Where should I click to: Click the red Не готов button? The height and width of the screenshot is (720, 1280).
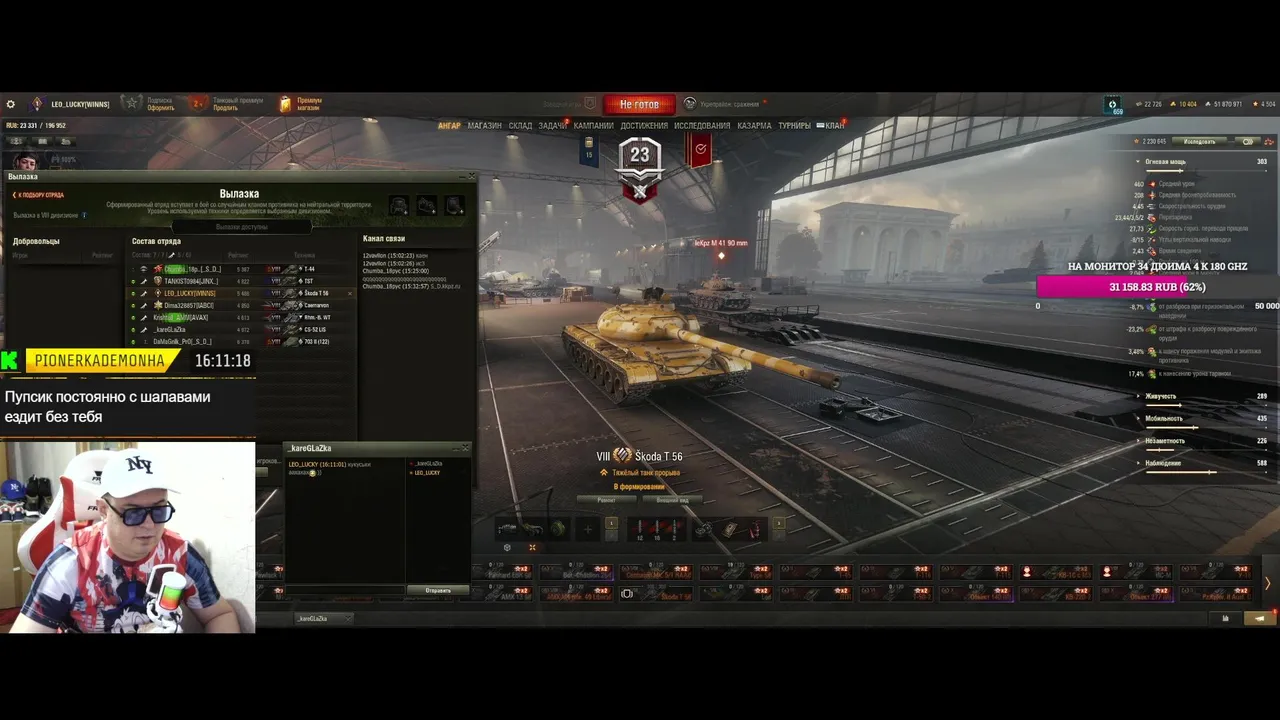click(639, 104)
